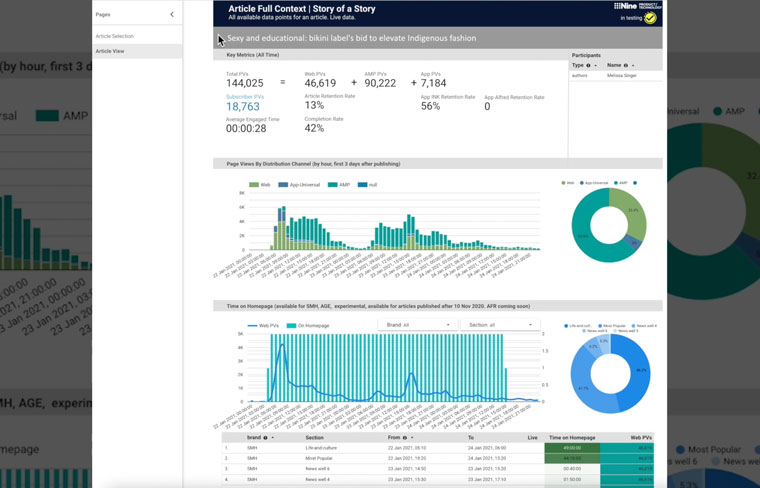This screenshot has height=488, width=760.
Task: Click info icon next to brand header
Action: tap(265, 438)
